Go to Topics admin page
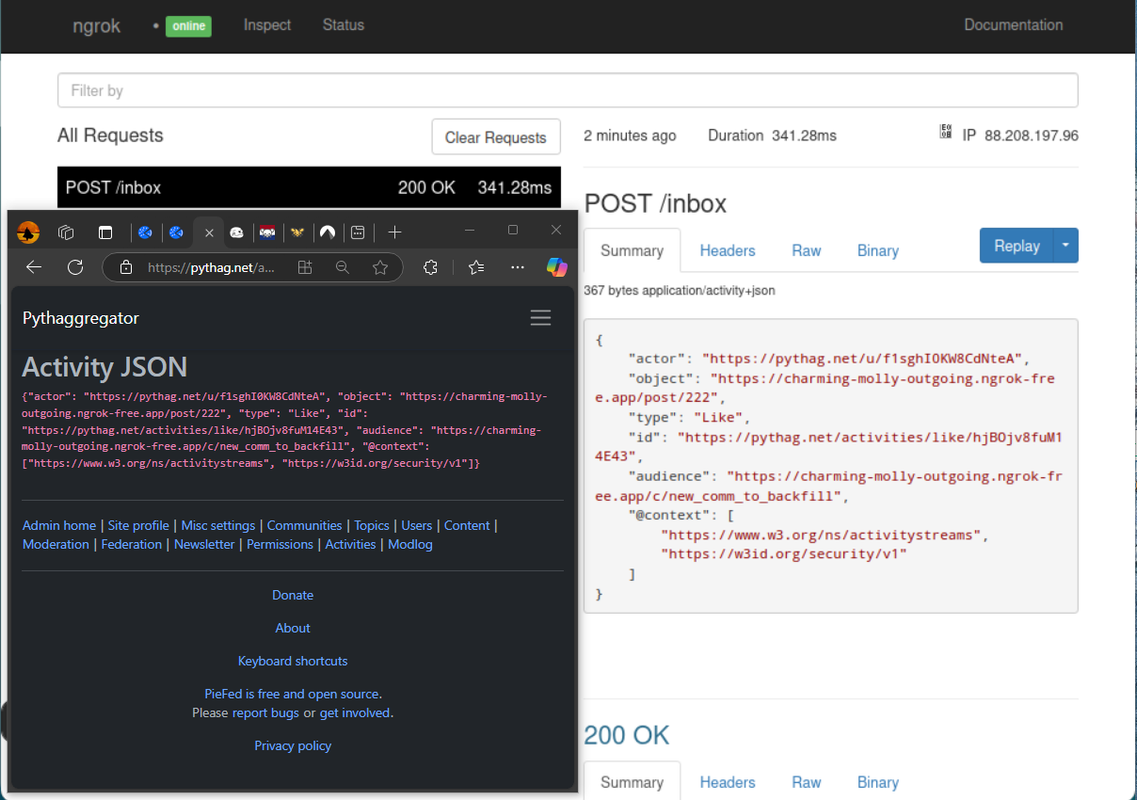This screenshot has height=800, width=1137. coord(371,525)
